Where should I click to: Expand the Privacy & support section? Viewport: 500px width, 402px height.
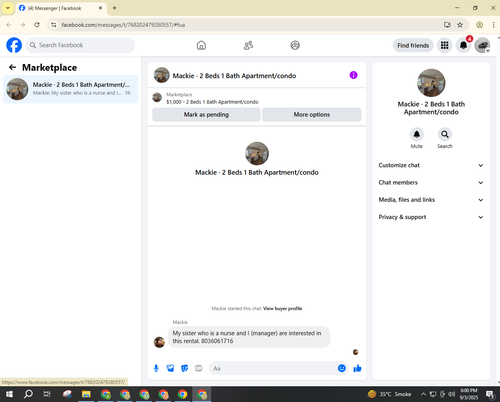431,217
